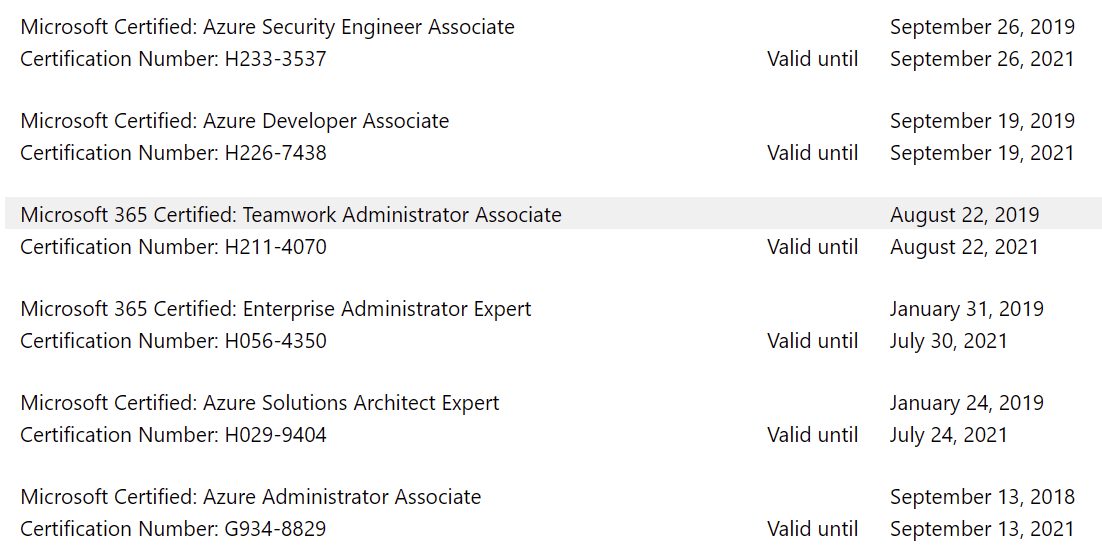Open Azure Solutions Architect Expert certification
1102x558 pixels.
[x=259, y=403]
